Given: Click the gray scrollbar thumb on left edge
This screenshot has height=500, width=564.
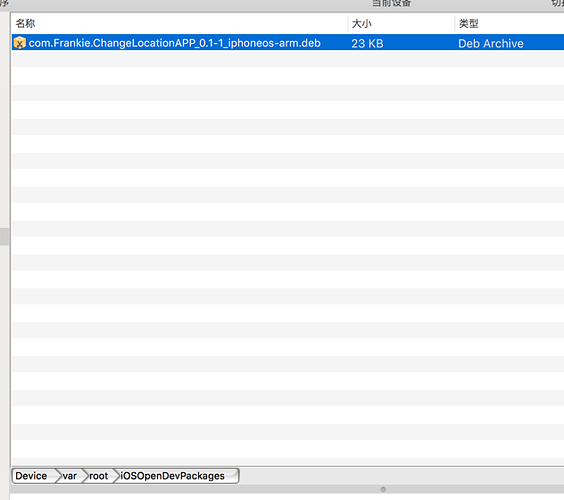Looking at the screenshot, I should (4, 236).
